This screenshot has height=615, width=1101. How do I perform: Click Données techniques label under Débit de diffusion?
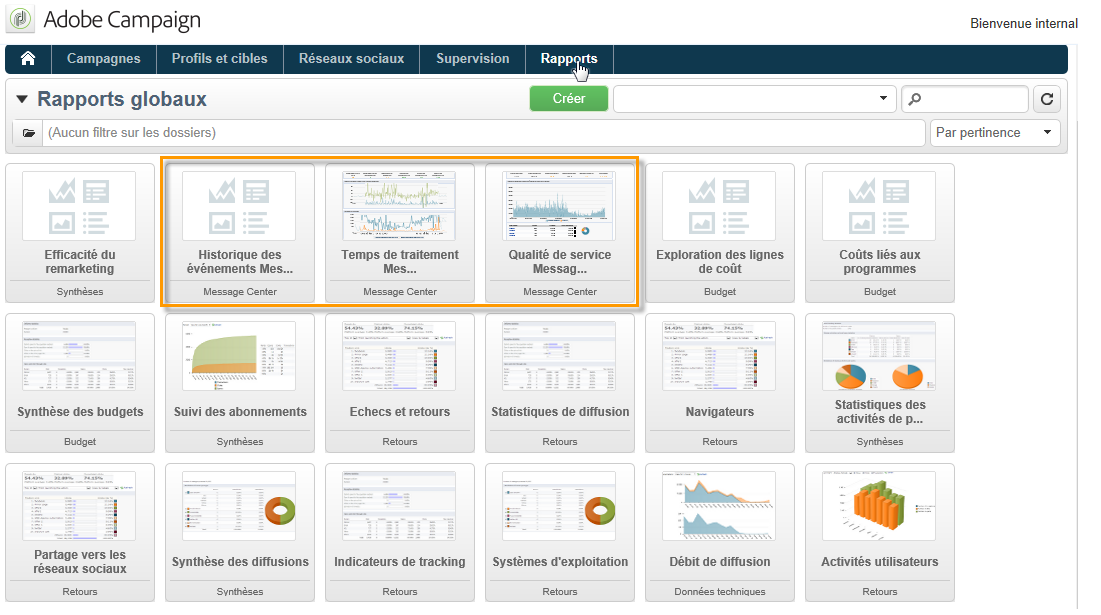(720, 591)
